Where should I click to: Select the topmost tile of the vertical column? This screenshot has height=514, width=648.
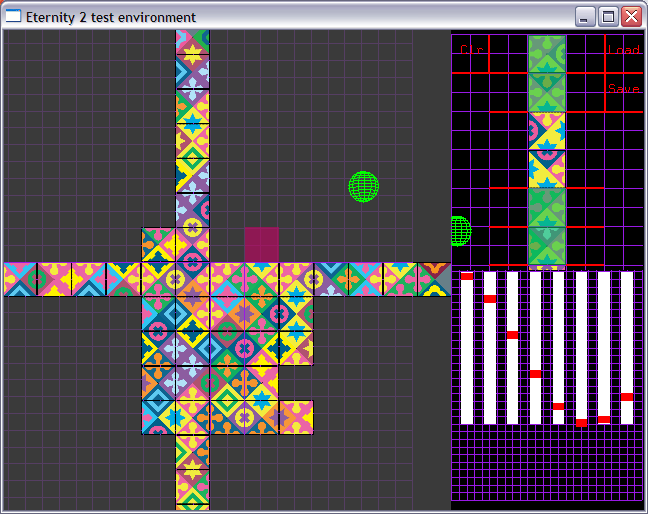(x=193, y=42)
